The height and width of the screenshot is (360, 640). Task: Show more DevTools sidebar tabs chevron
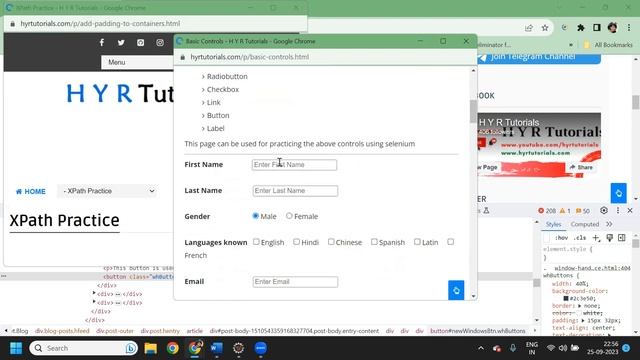point(609,224)
